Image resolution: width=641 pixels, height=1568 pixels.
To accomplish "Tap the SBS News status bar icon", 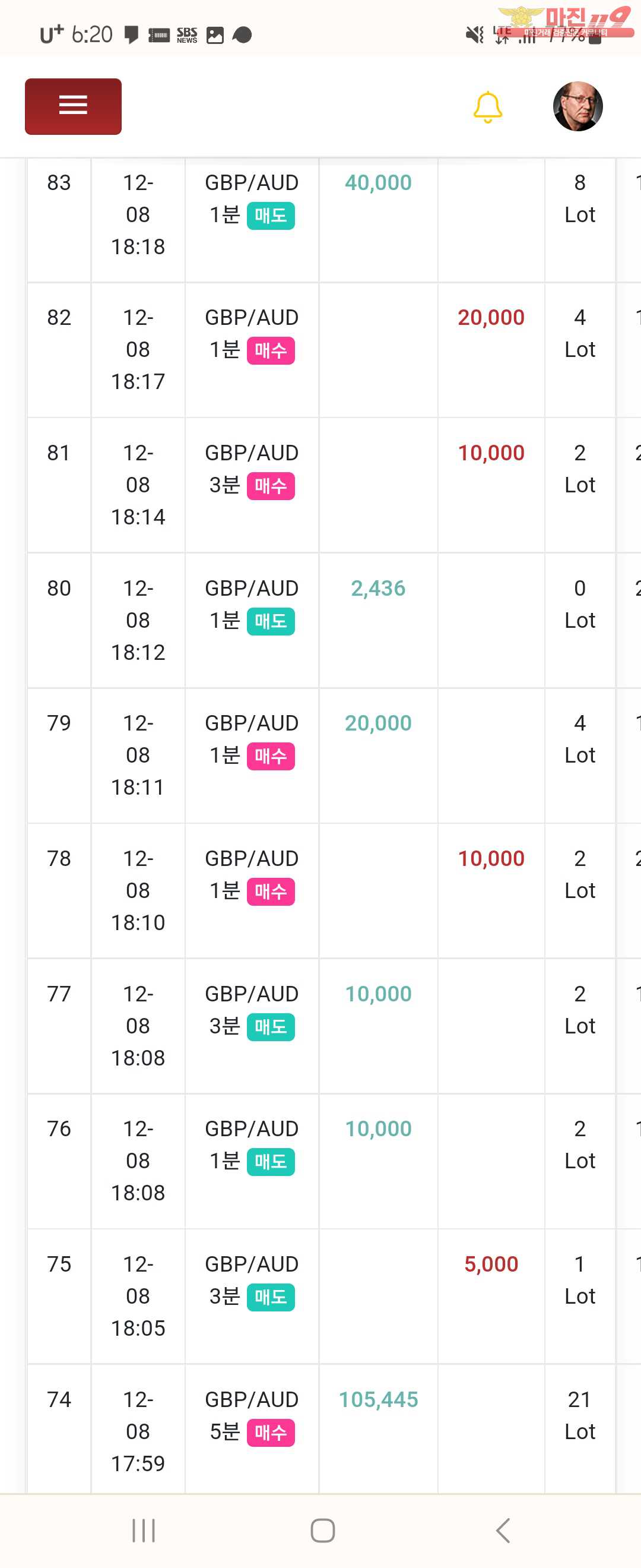I will click(x=187, y=35).
